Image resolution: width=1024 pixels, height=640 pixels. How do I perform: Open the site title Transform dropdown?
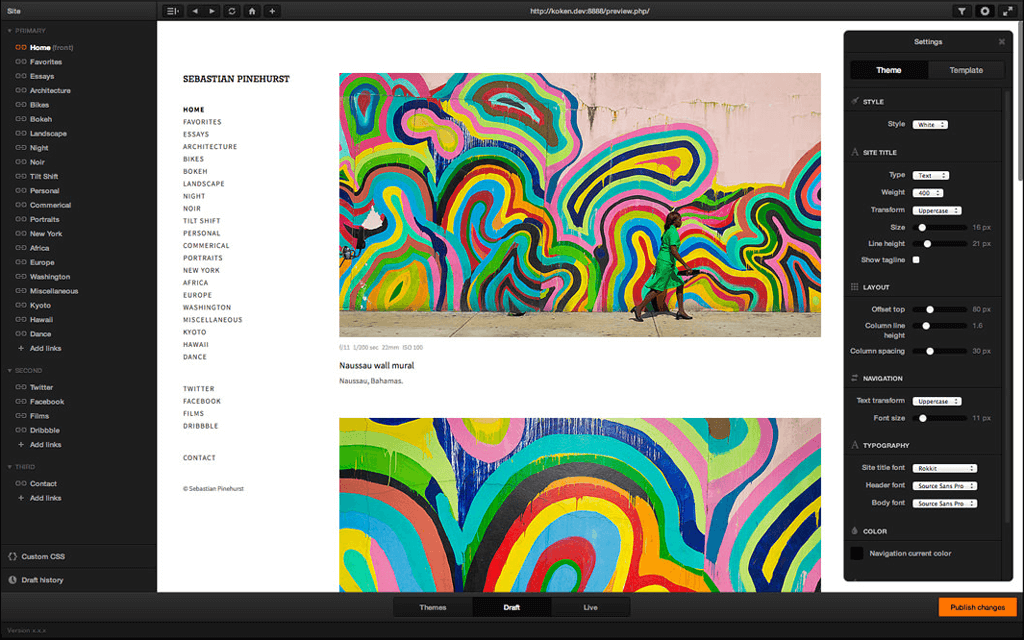pyautogui.click(x=937, y=210)
